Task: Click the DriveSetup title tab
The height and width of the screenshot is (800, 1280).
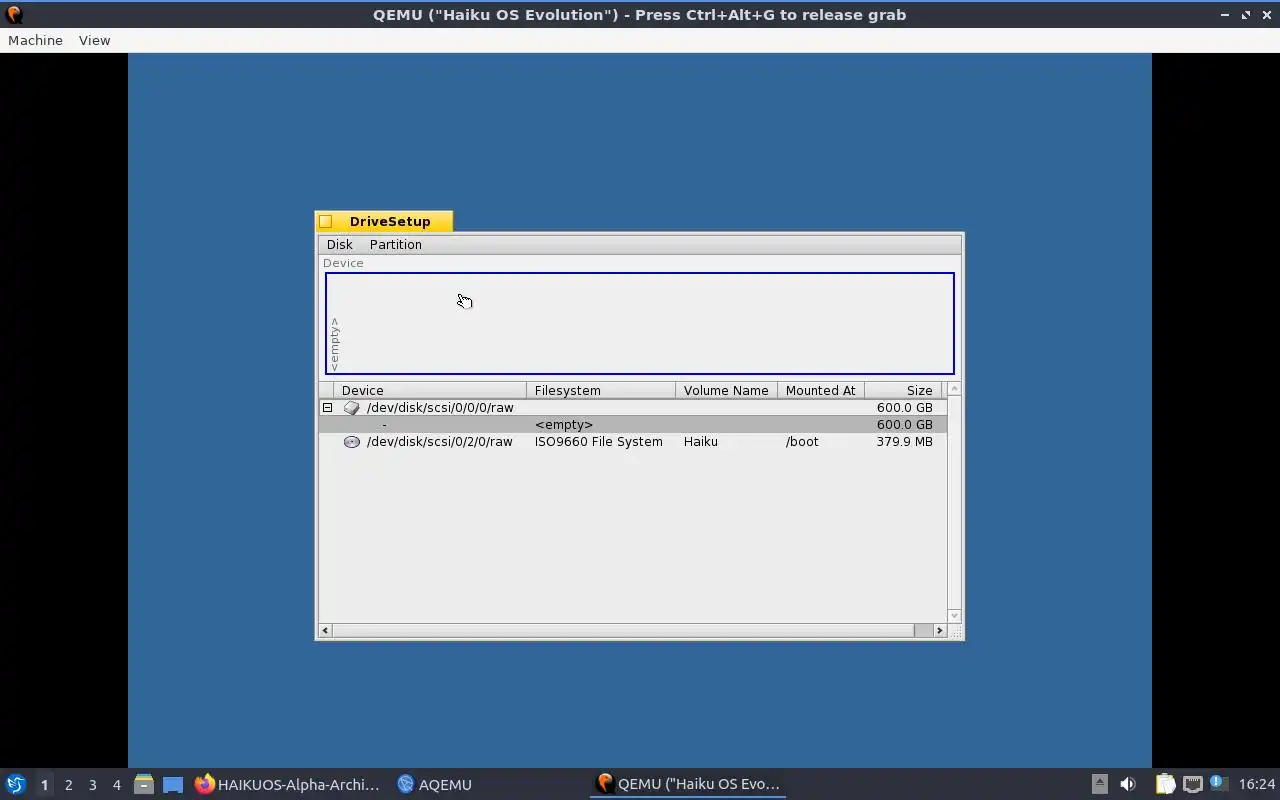Action: click(390, 222)
